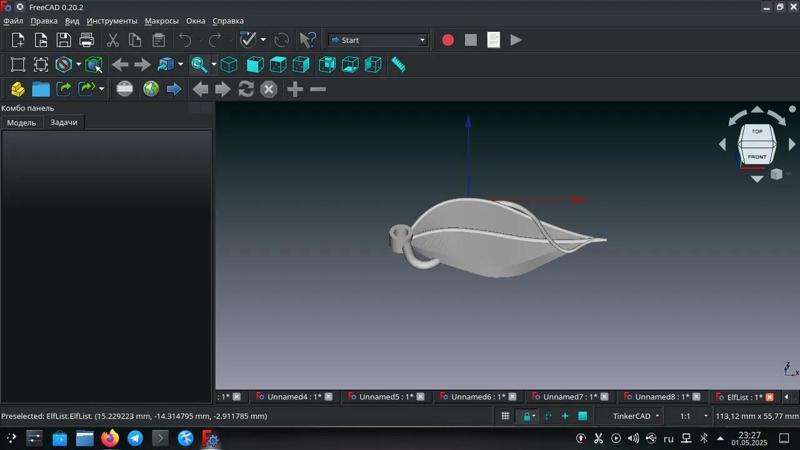Stop loading the web page
The image size is (800, 450).
pyautogui.click(x=268, y=89)
